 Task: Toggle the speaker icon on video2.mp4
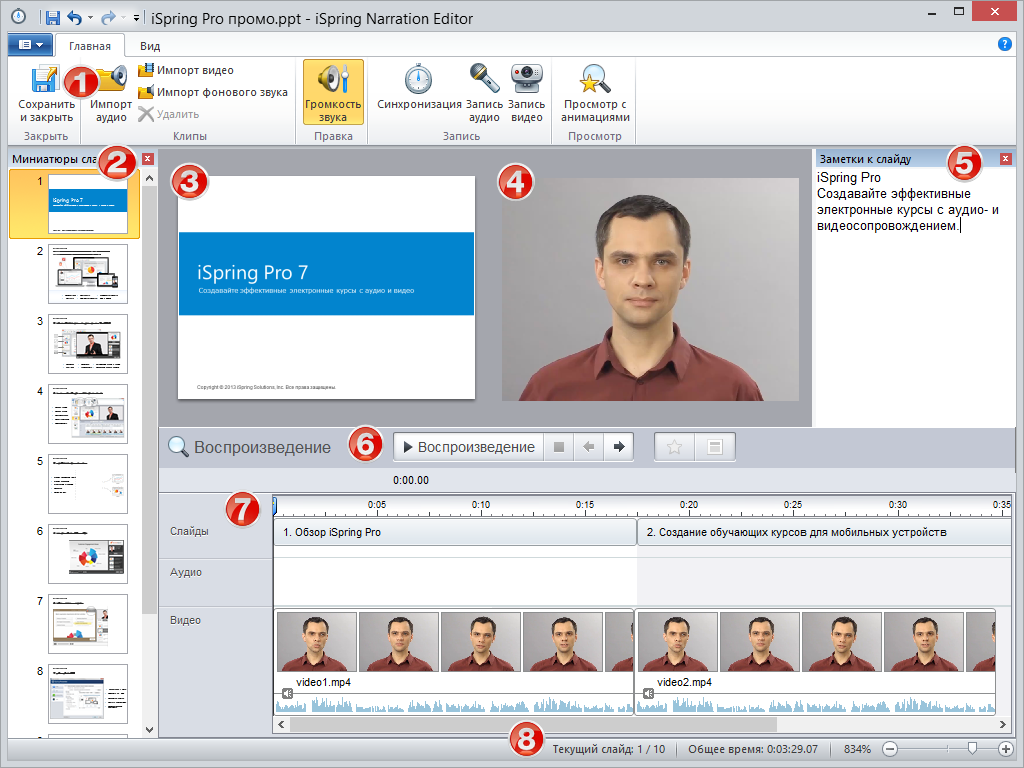(x=648, y=693)
